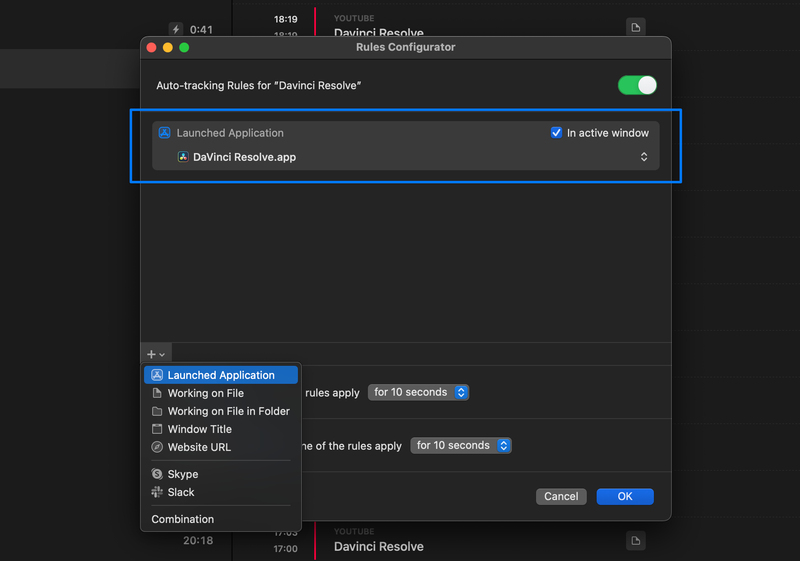The width and height of the screenshot is (800, 561).
Task: Toggle the auto-tracking rules switch off
Action: click(x=637, y=85)
